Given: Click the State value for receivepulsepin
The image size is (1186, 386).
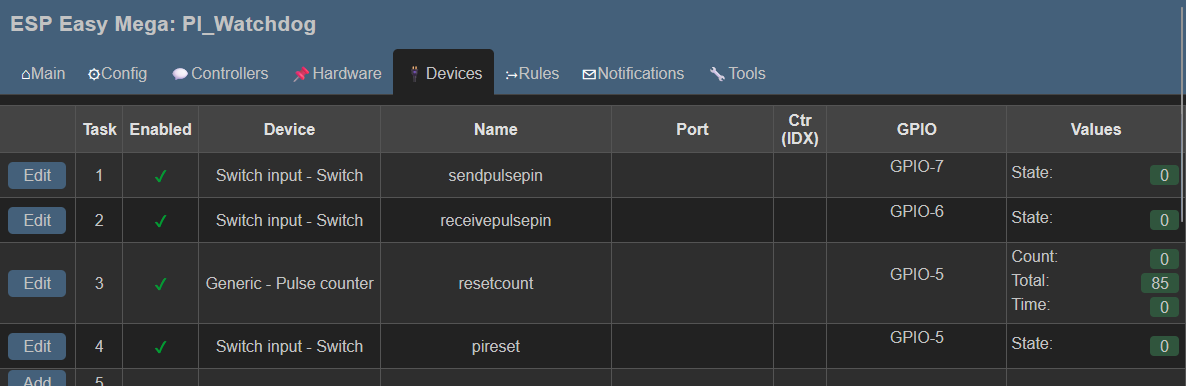Looking at the screenshot, I should tap(1165, 220).
